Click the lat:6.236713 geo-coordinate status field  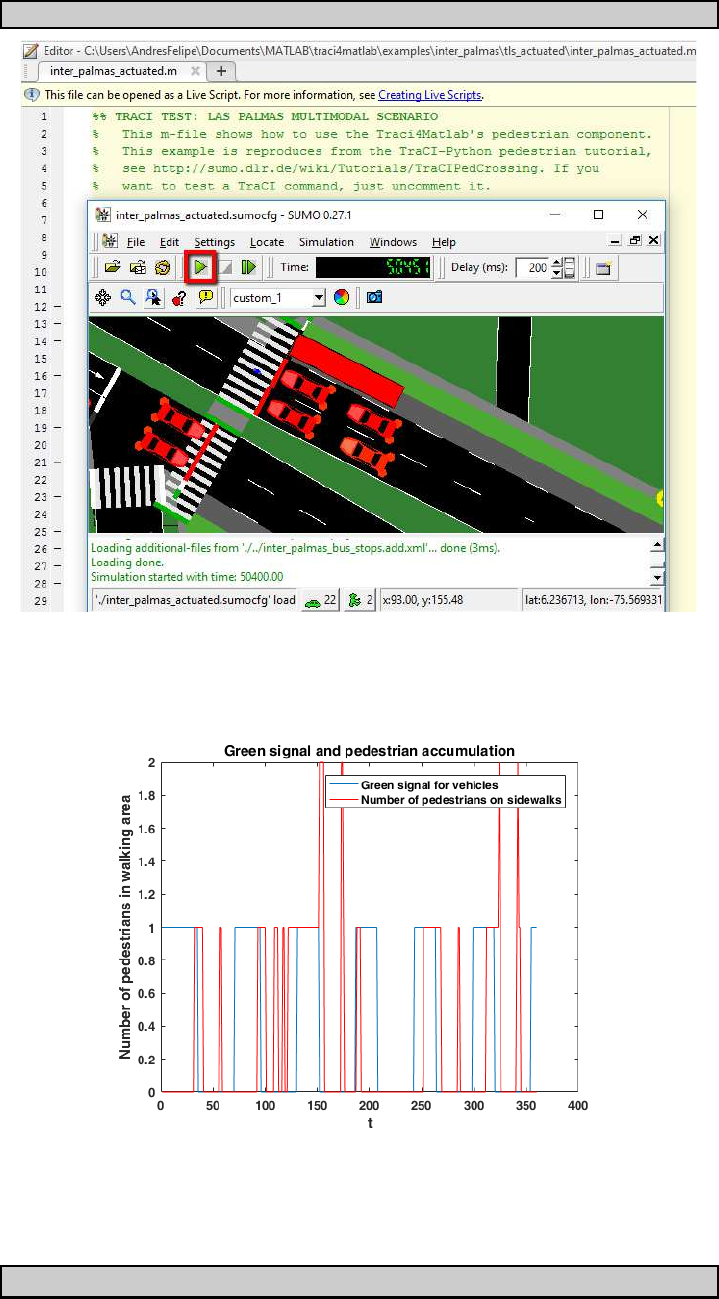pos(593,600)
